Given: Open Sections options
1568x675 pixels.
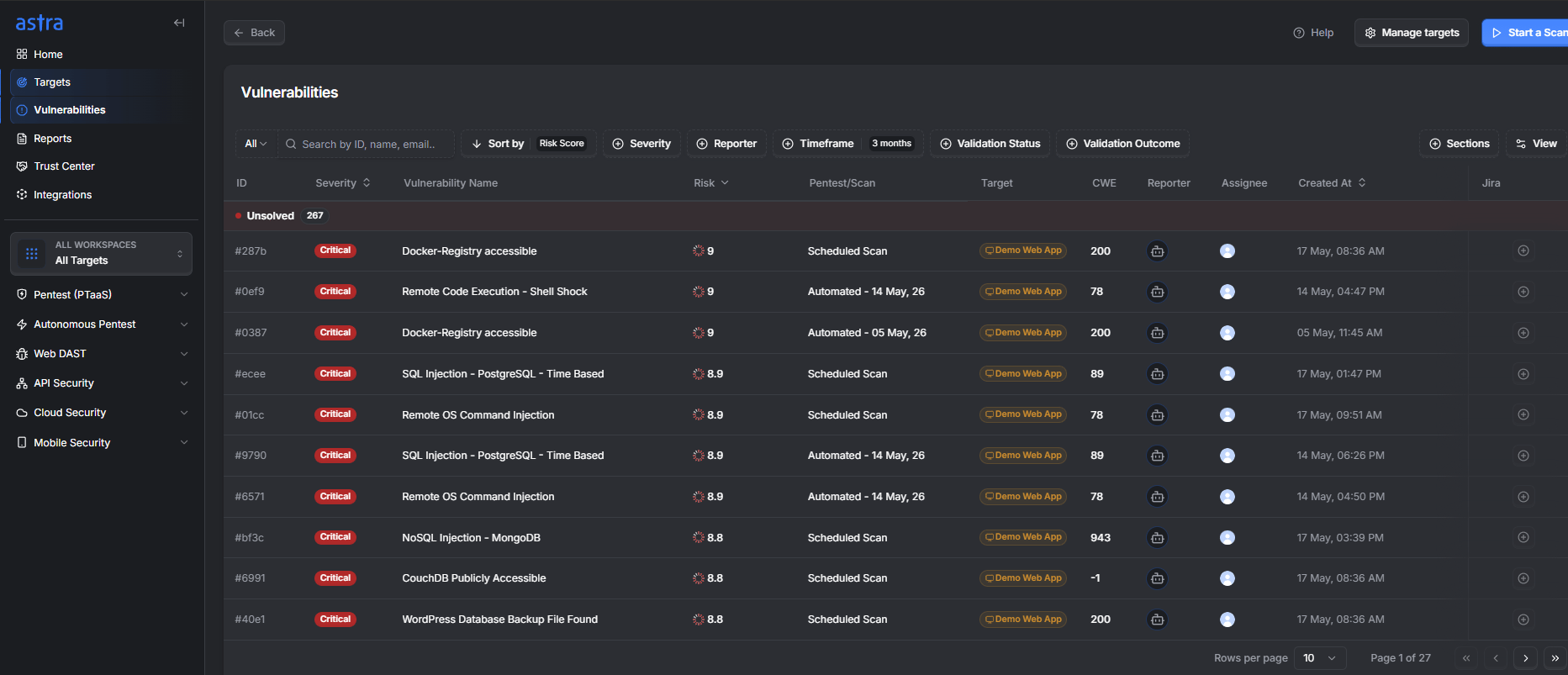Looking at the screenshot, I should [x=1460, y=144].
